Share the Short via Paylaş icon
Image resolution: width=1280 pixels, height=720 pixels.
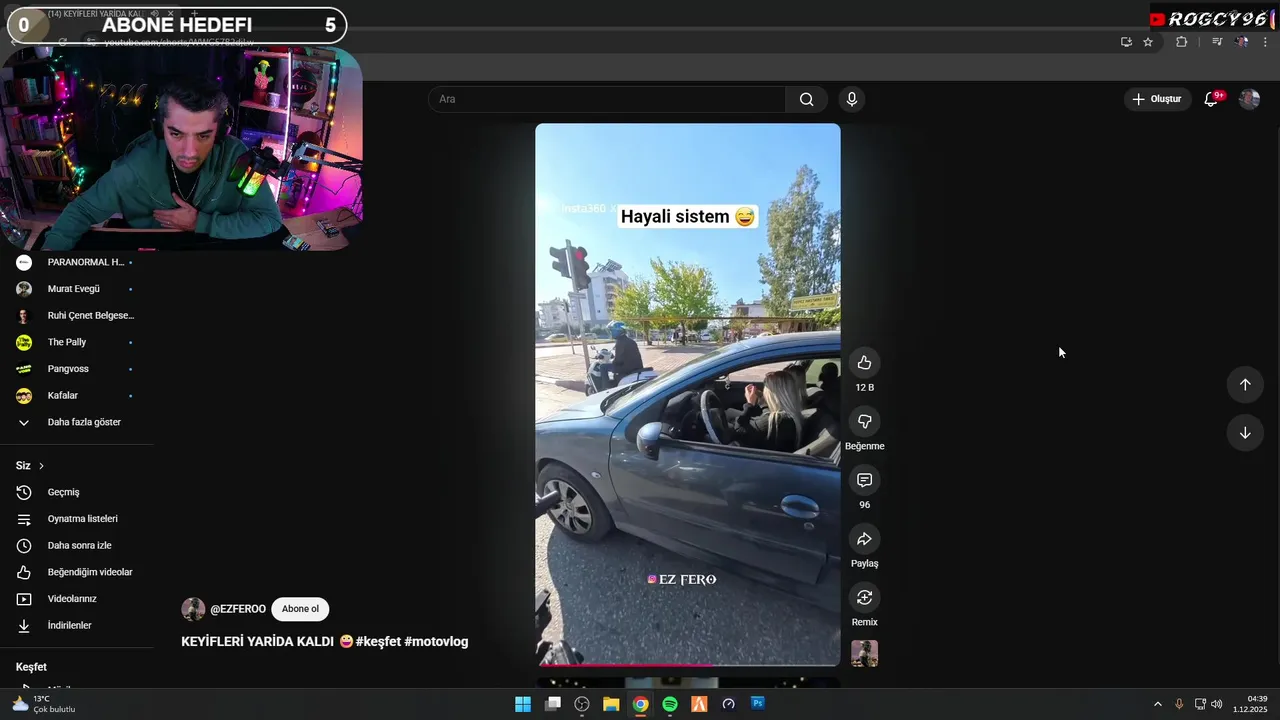[x=864, y=539]
